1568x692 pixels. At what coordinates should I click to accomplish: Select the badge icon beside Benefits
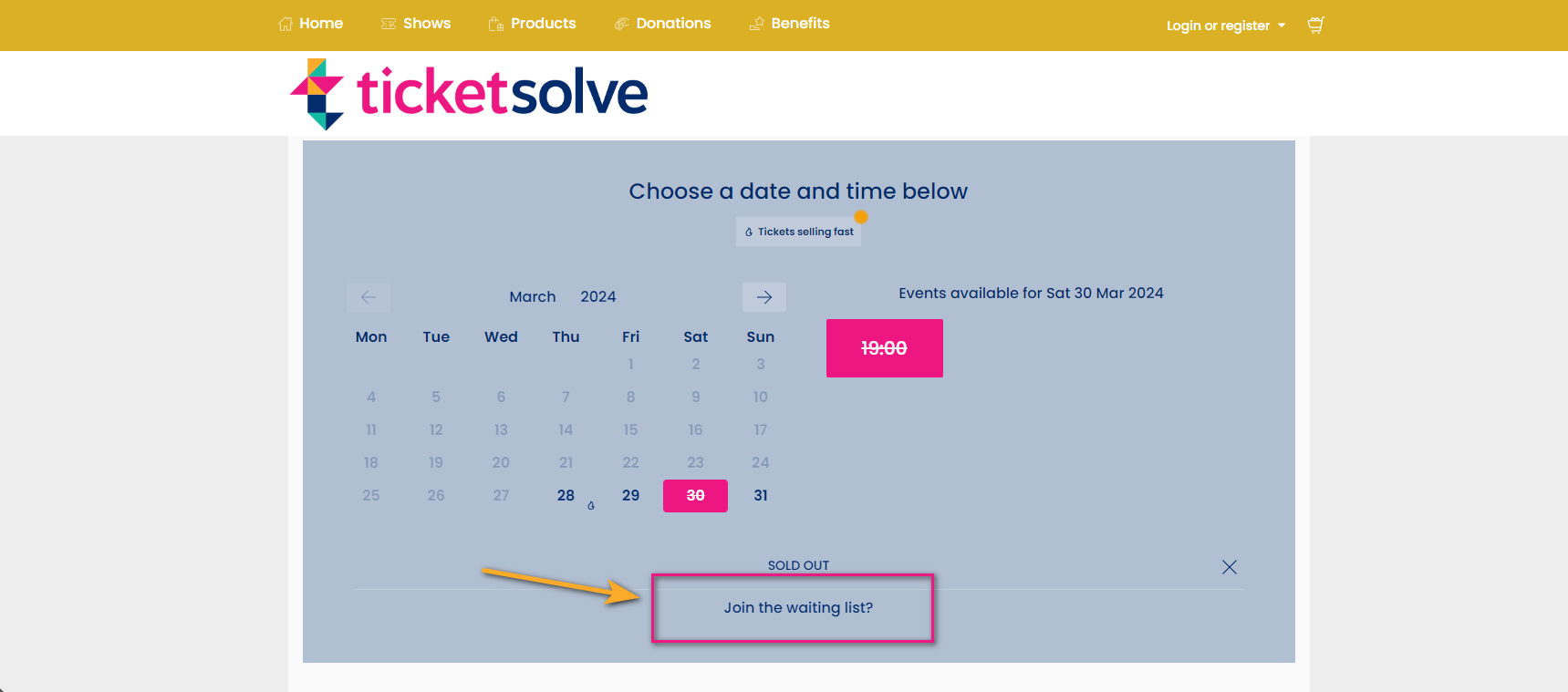(756, 23)
